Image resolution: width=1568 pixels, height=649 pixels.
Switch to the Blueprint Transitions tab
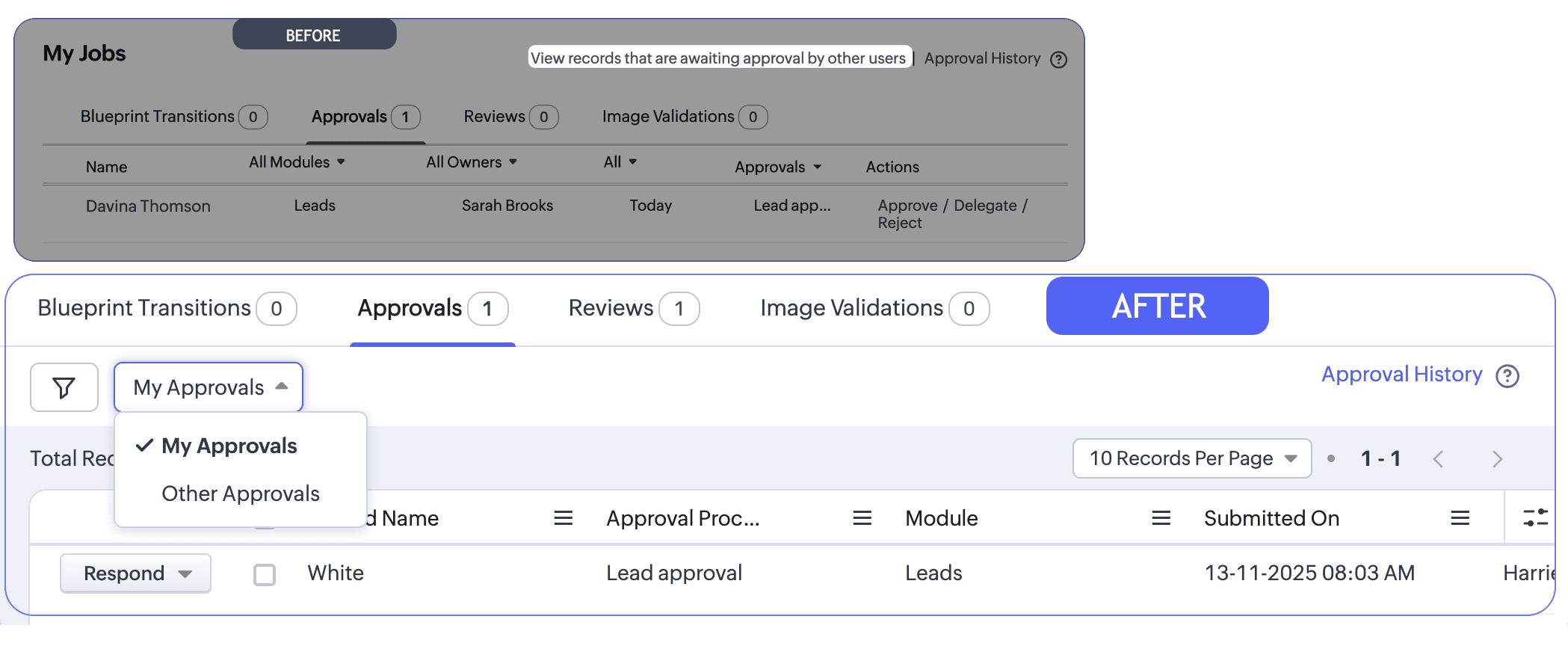point(167,308)
